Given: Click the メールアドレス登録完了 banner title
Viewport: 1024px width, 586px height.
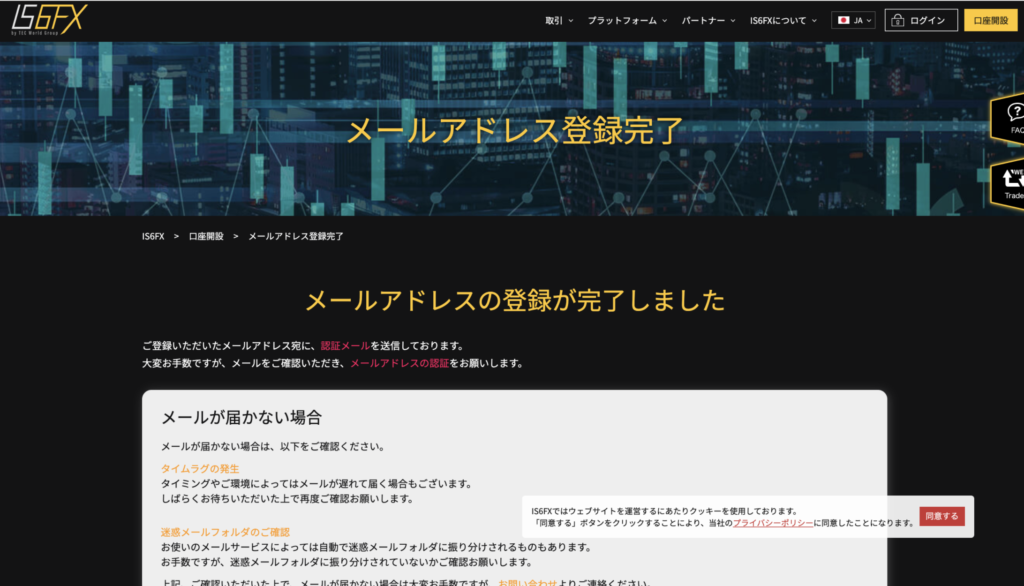Looking at the screenshot, I should (515, 131).
